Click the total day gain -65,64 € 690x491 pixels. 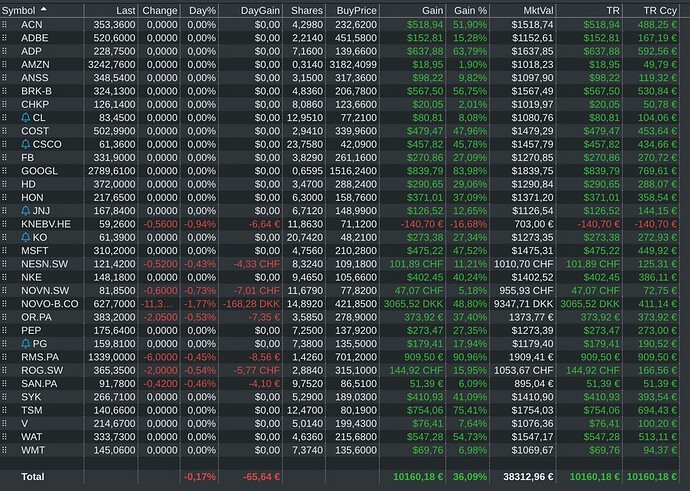(x=261, y=477)
